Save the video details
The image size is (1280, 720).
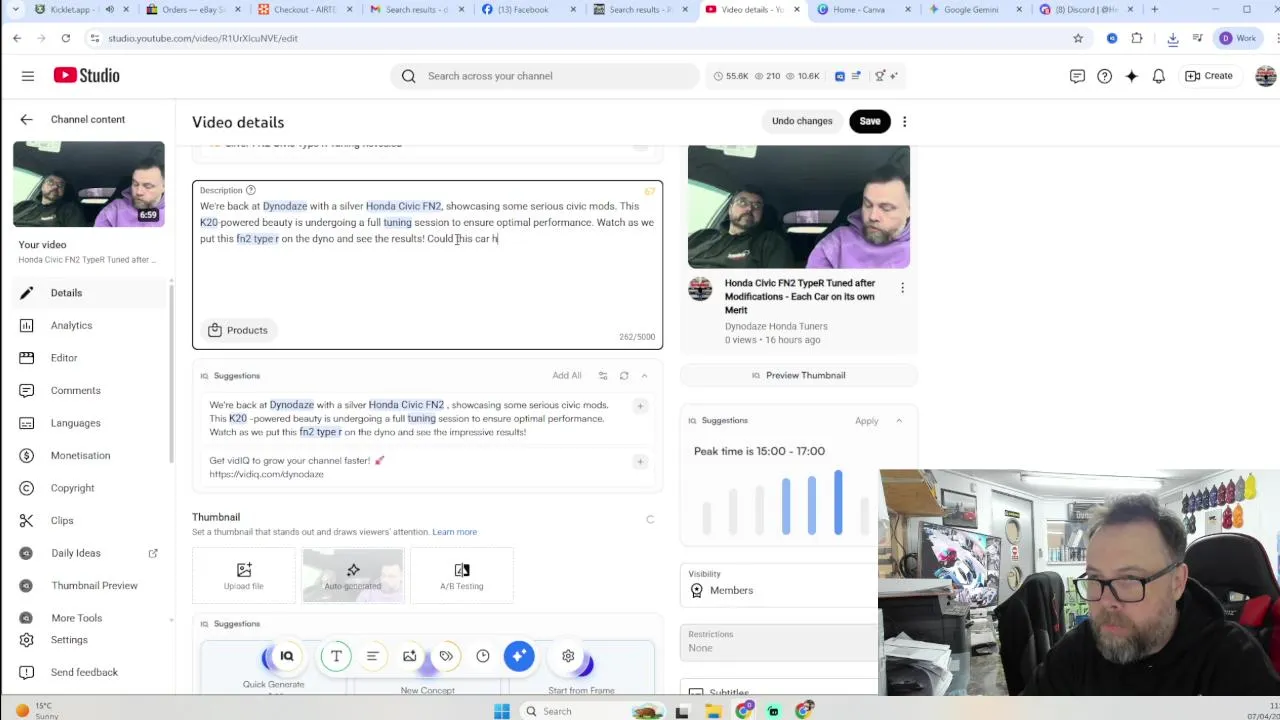click(x=869, y=121)
